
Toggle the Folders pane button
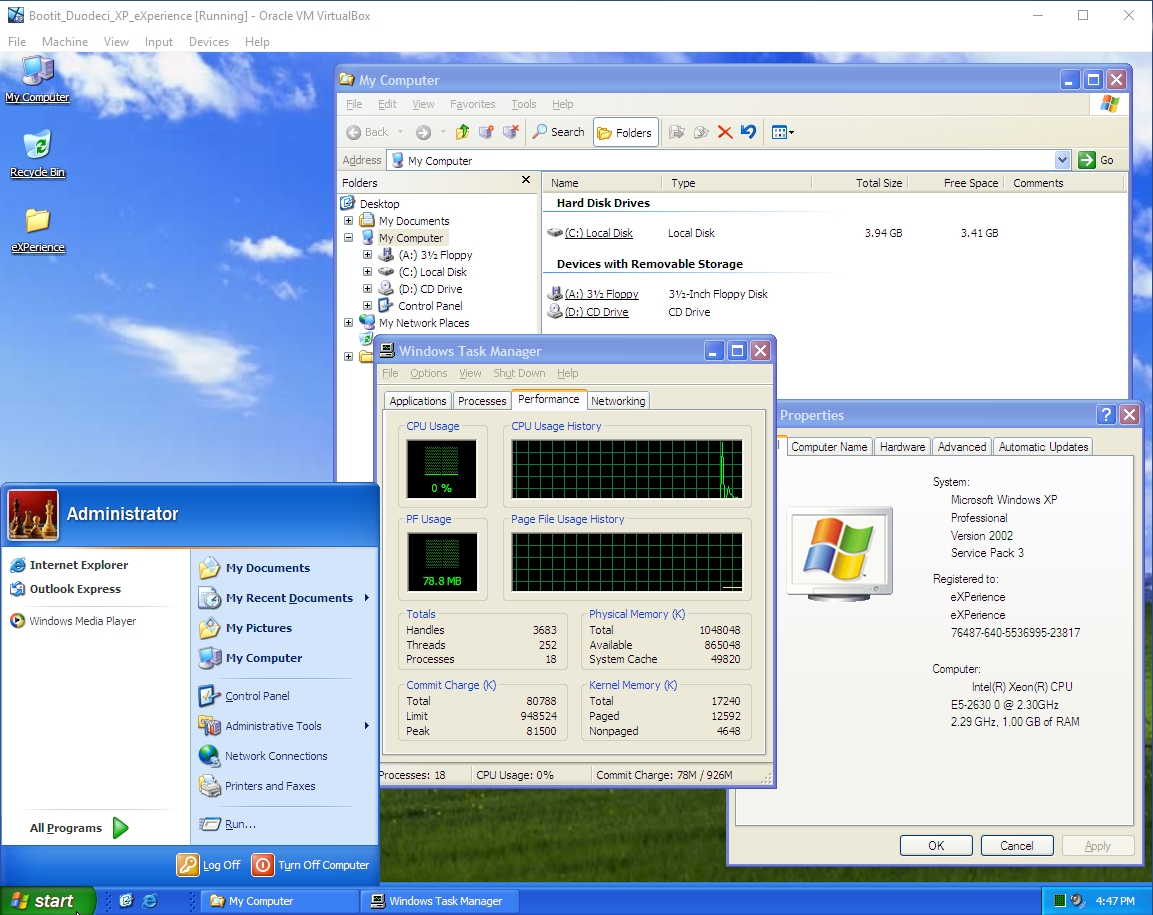coord(625,132)
